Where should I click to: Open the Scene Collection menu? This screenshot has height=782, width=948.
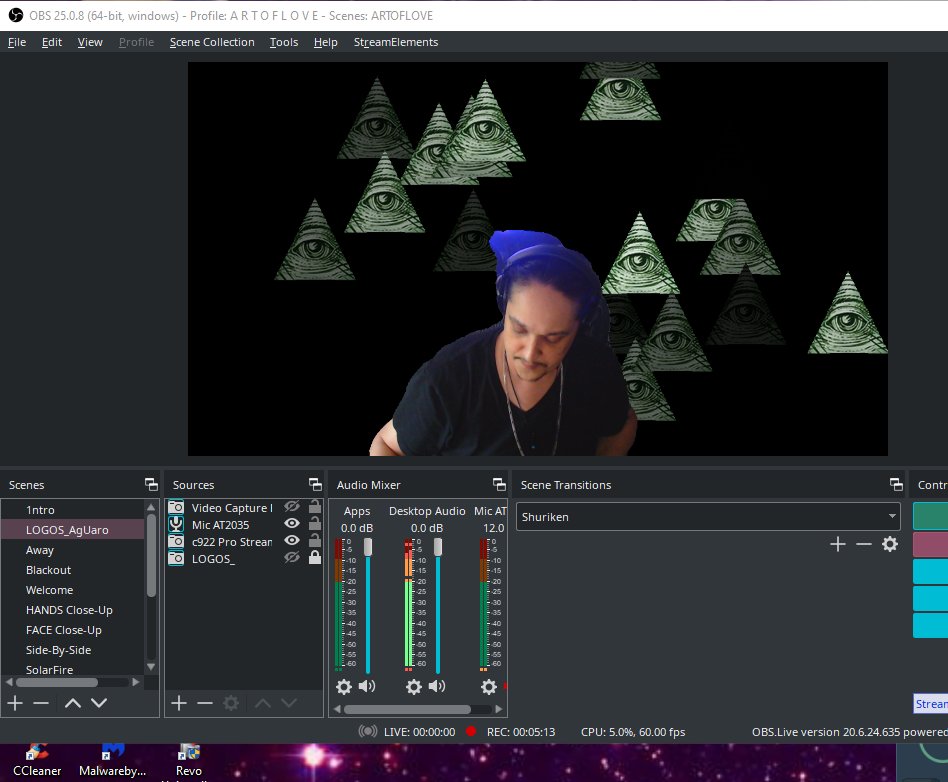(x=212, y=42)
